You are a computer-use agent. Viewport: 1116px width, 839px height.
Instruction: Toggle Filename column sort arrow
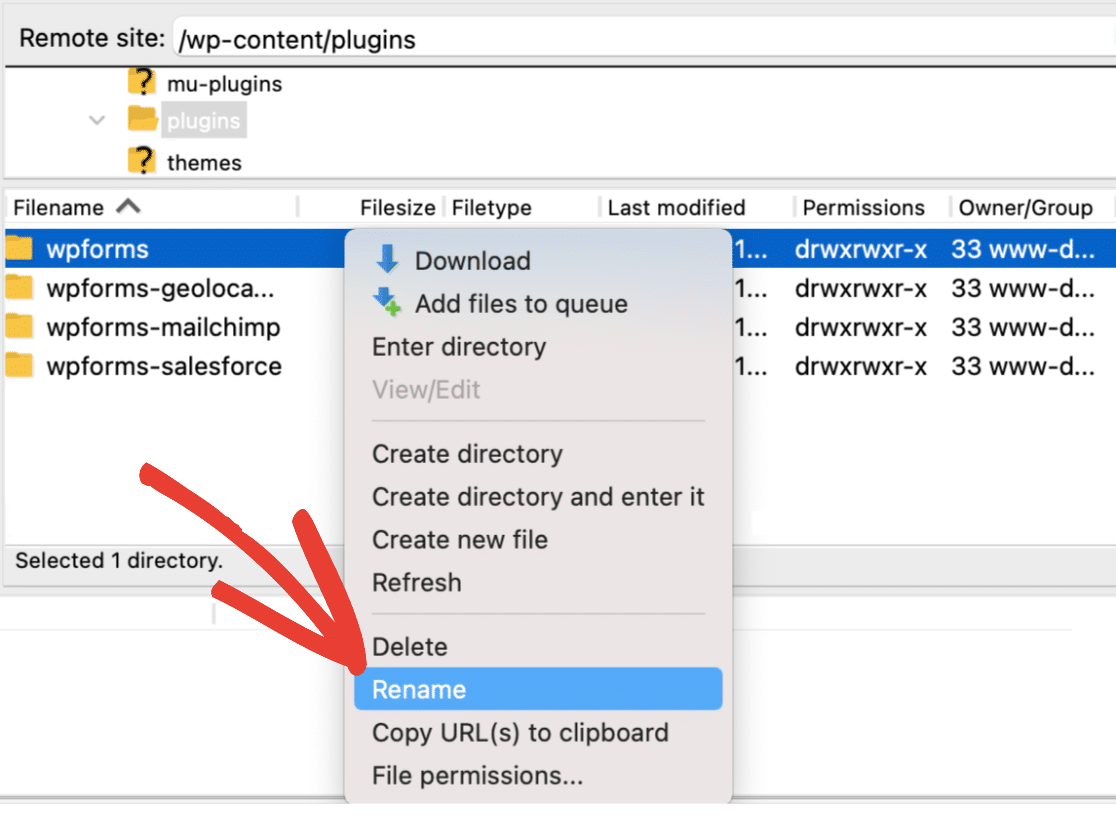tap(128, 207)
